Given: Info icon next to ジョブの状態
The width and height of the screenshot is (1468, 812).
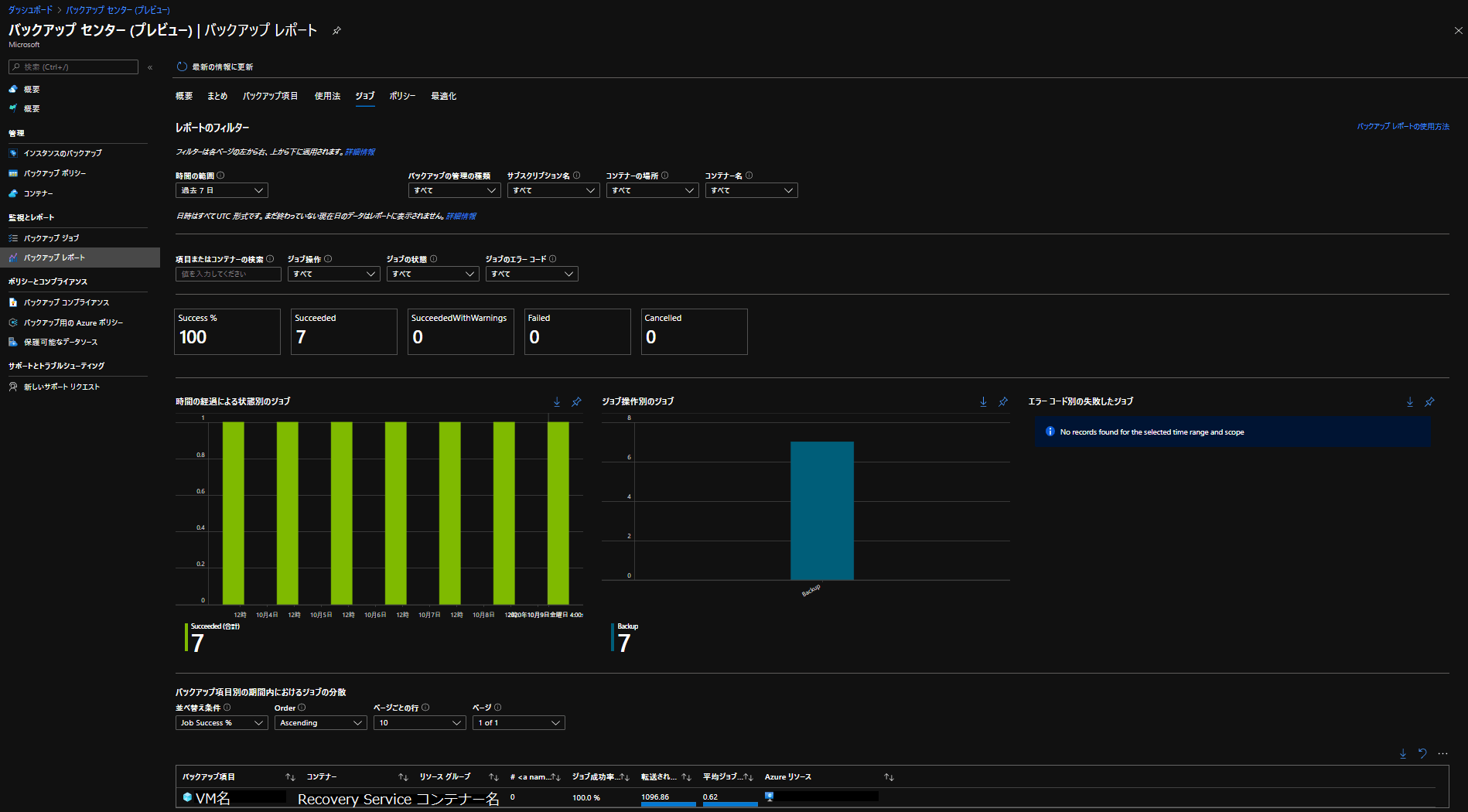Looking at the screenshot, I should point(433,259).
